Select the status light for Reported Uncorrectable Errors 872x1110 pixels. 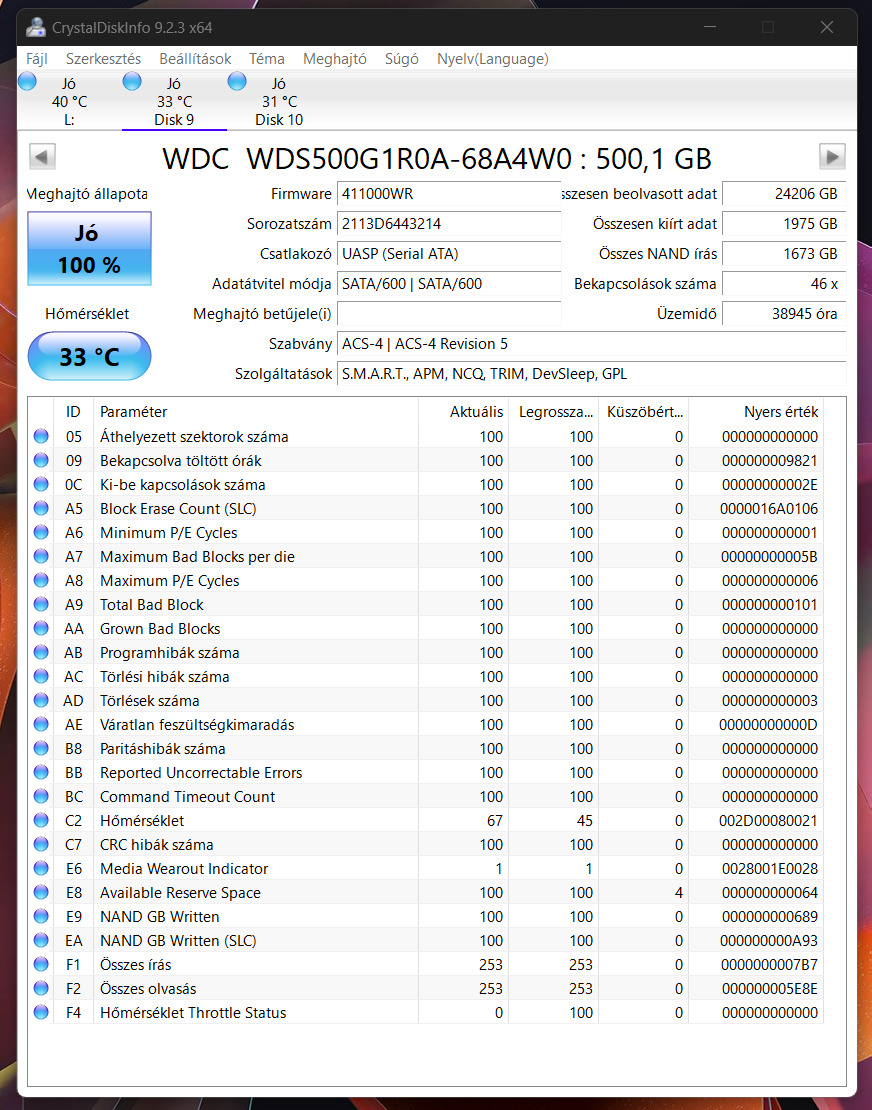(40, 772)
